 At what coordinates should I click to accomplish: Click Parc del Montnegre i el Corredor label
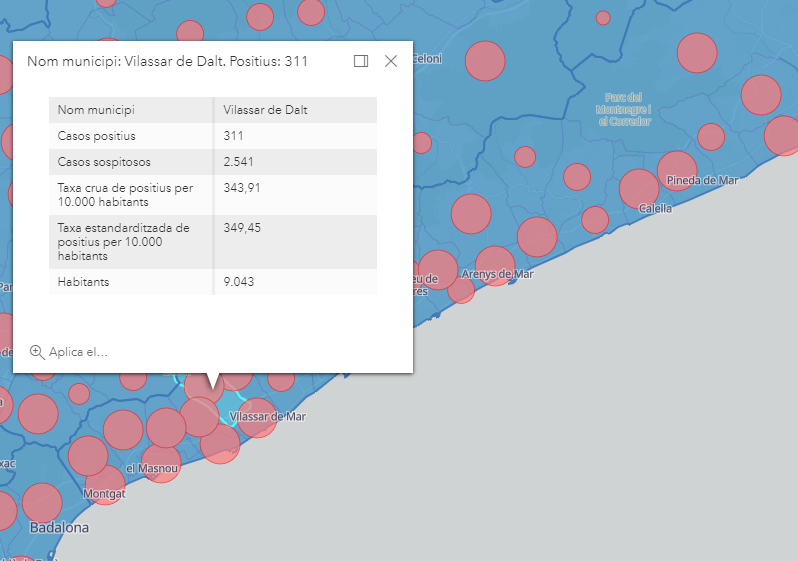pos(623,109)
